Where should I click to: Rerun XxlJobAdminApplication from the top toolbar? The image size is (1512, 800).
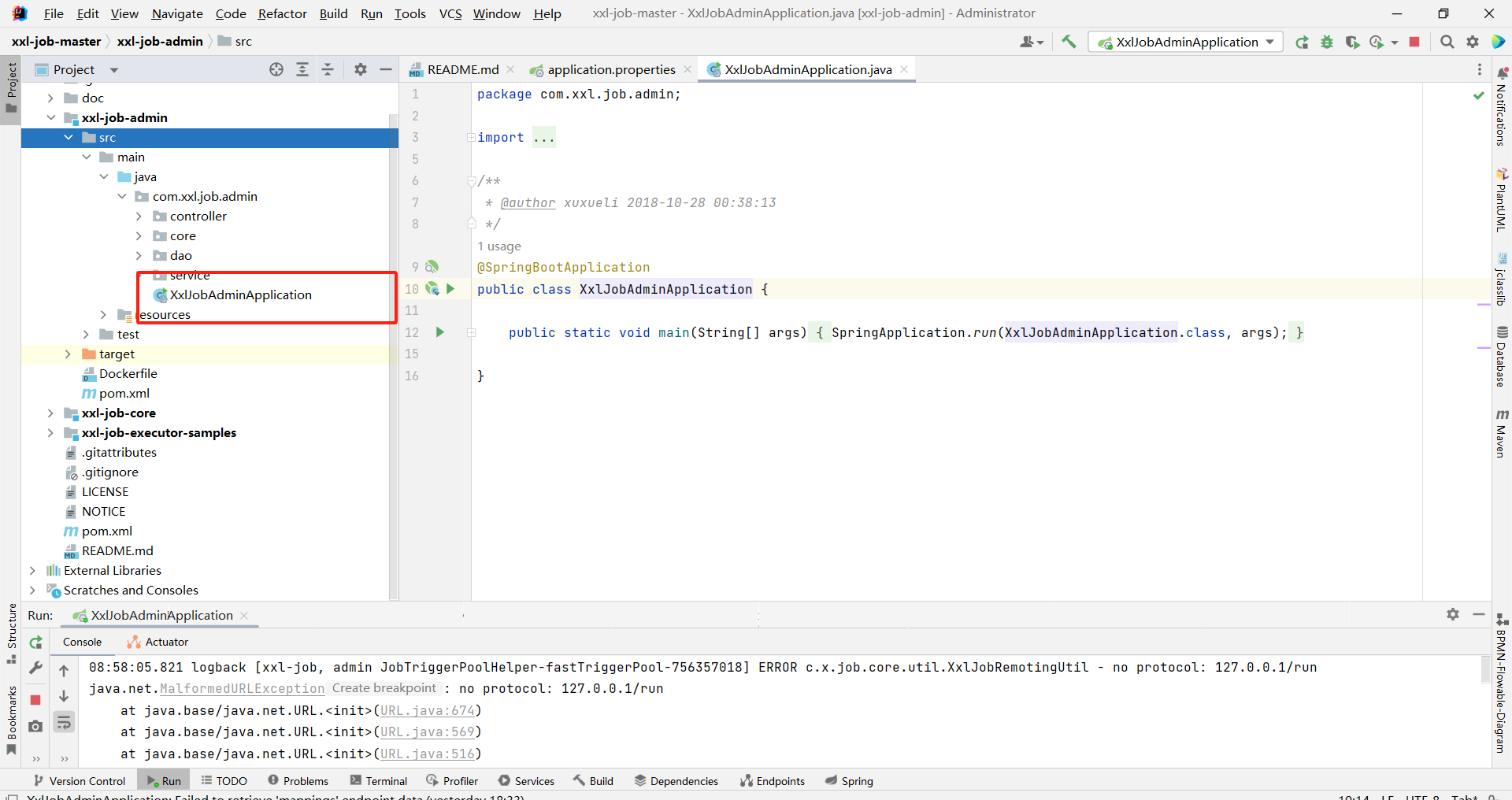(1303, 42)
